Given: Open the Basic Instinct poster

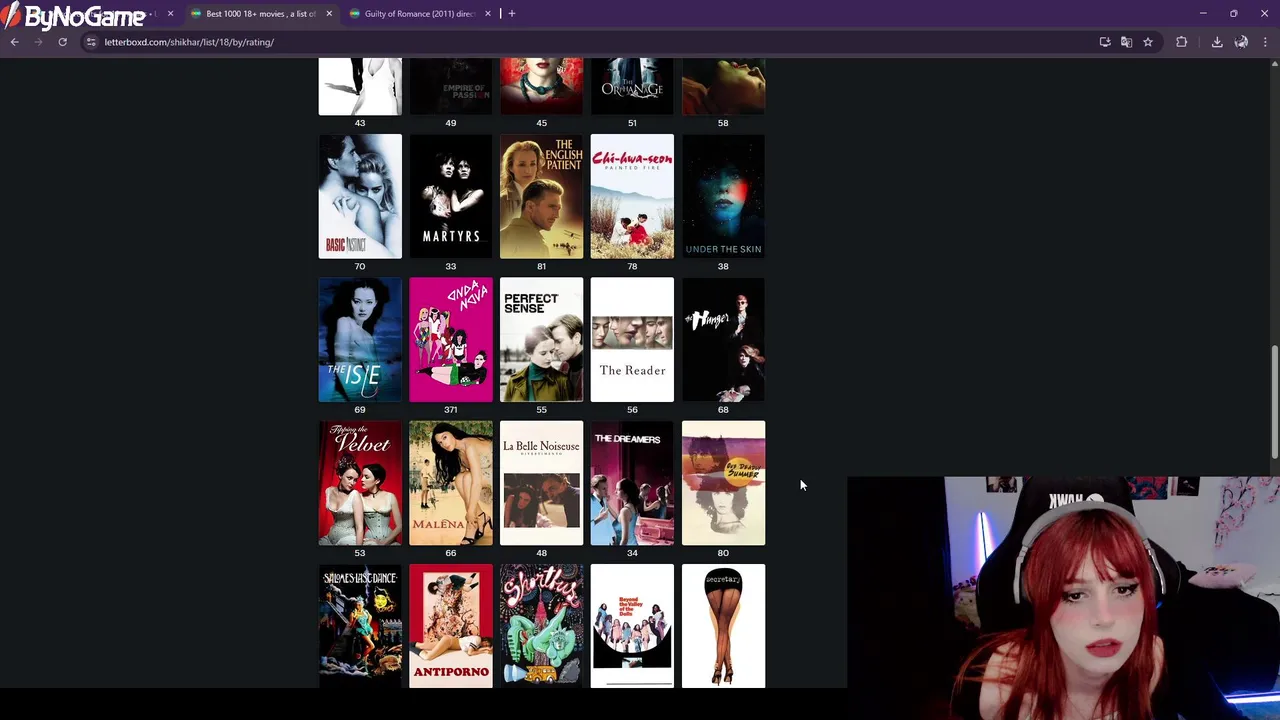Looking at the screenshot, I should pyautogui.click(x=360, y=196).
